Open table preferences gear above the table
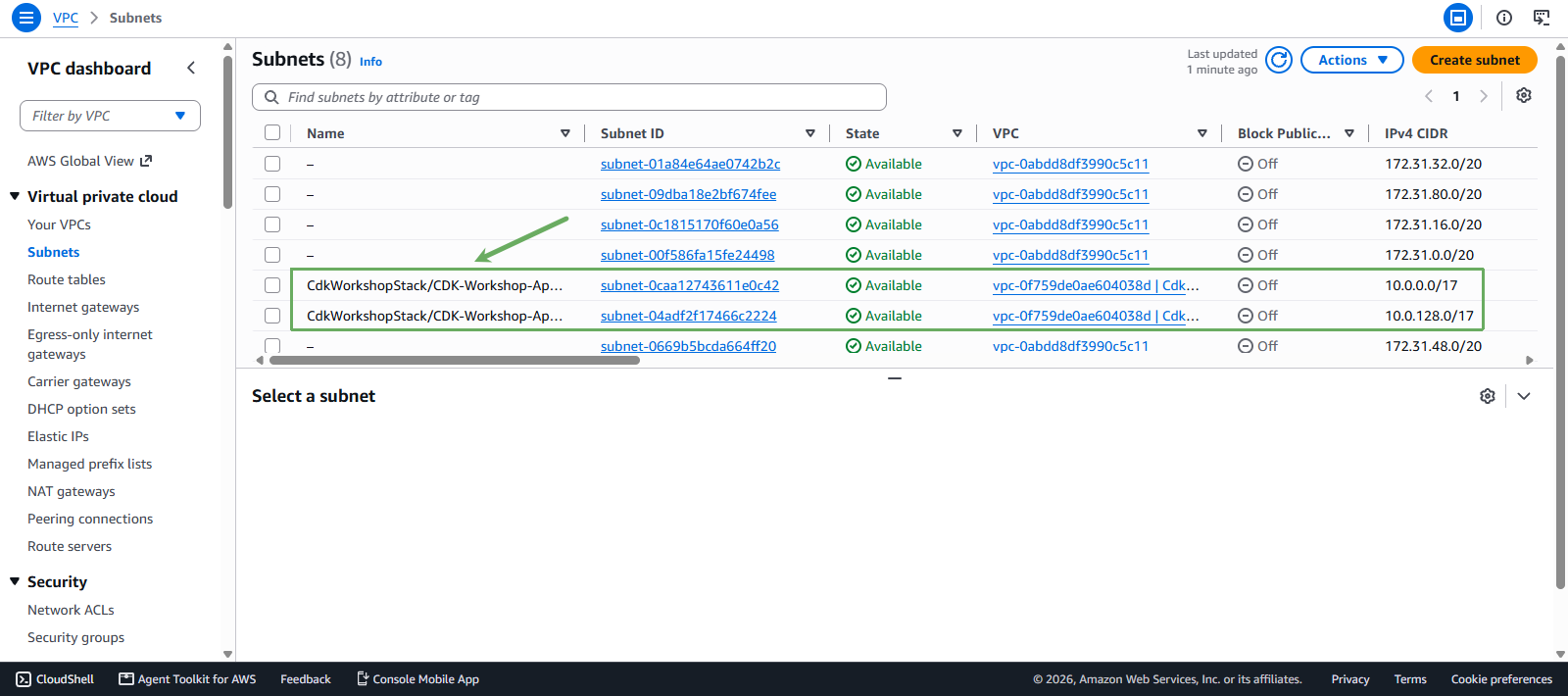This screenshot has width=1568, height=696. click(1524, 95)
